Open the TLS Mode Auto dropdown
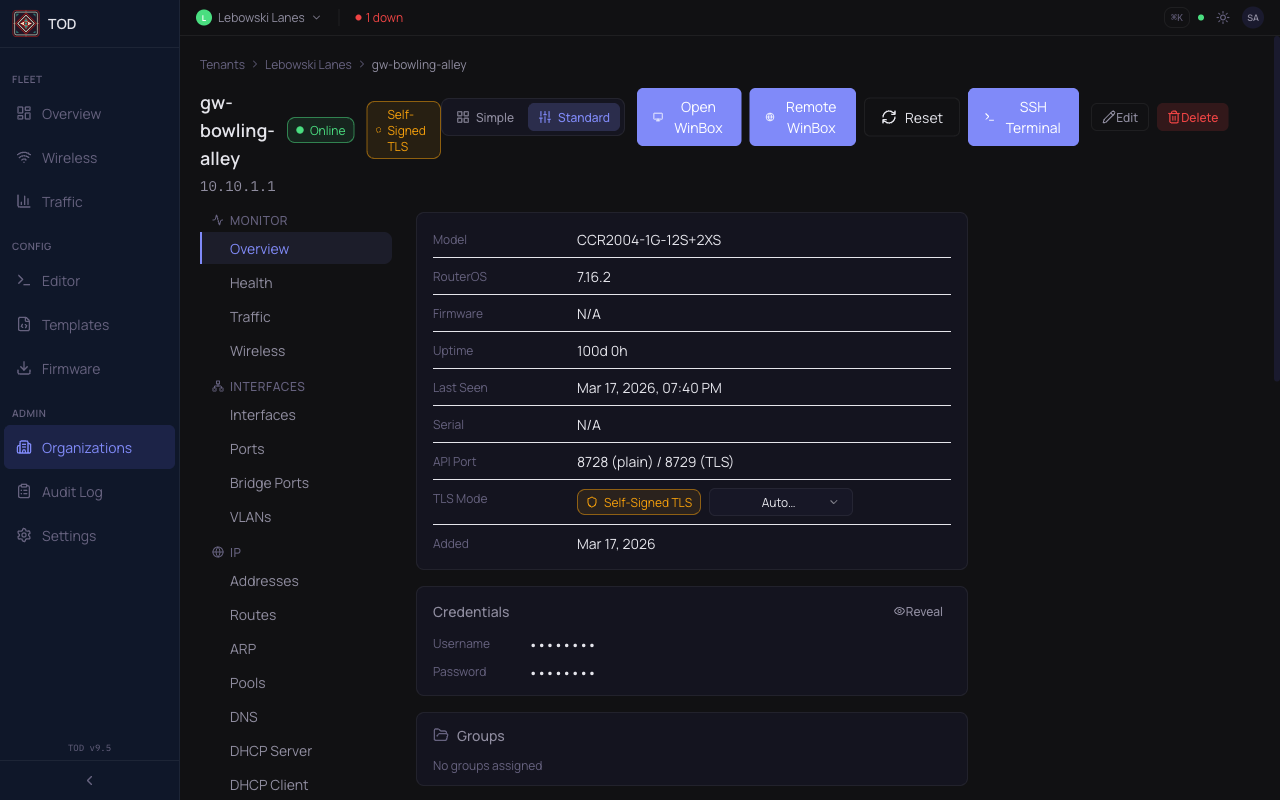Viewport: 1280px width, 800px height. coord(780,502)
